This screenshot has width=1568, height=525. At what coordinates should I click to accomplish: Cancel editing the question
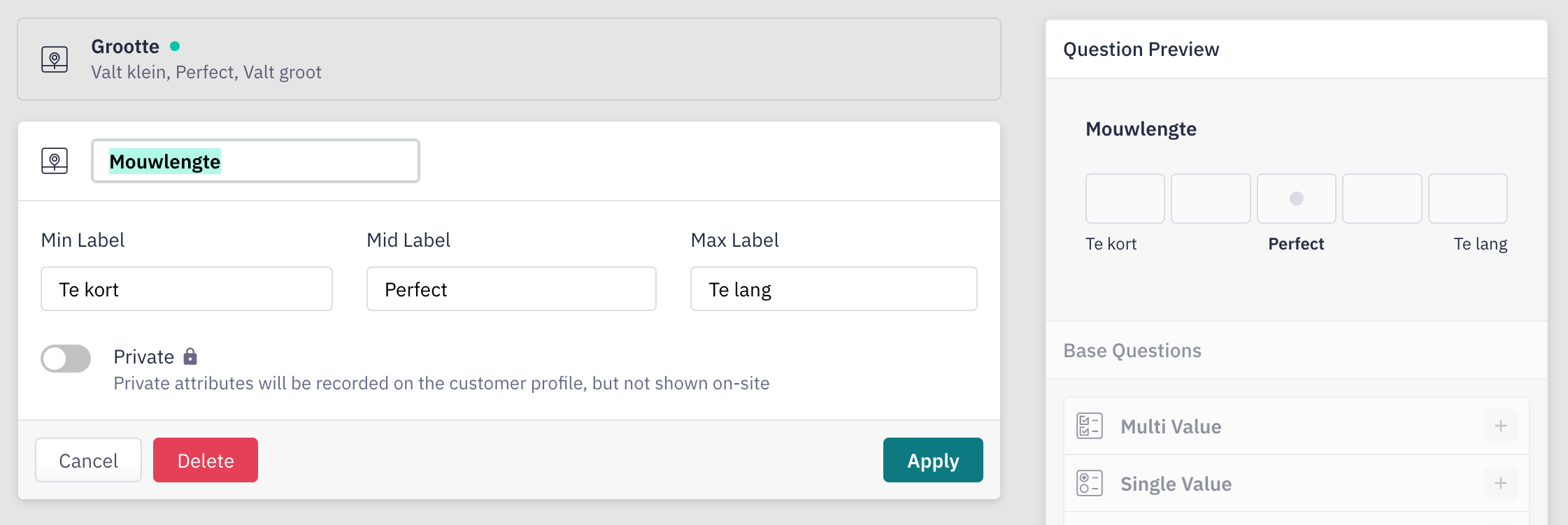click(x=88, y=460)
